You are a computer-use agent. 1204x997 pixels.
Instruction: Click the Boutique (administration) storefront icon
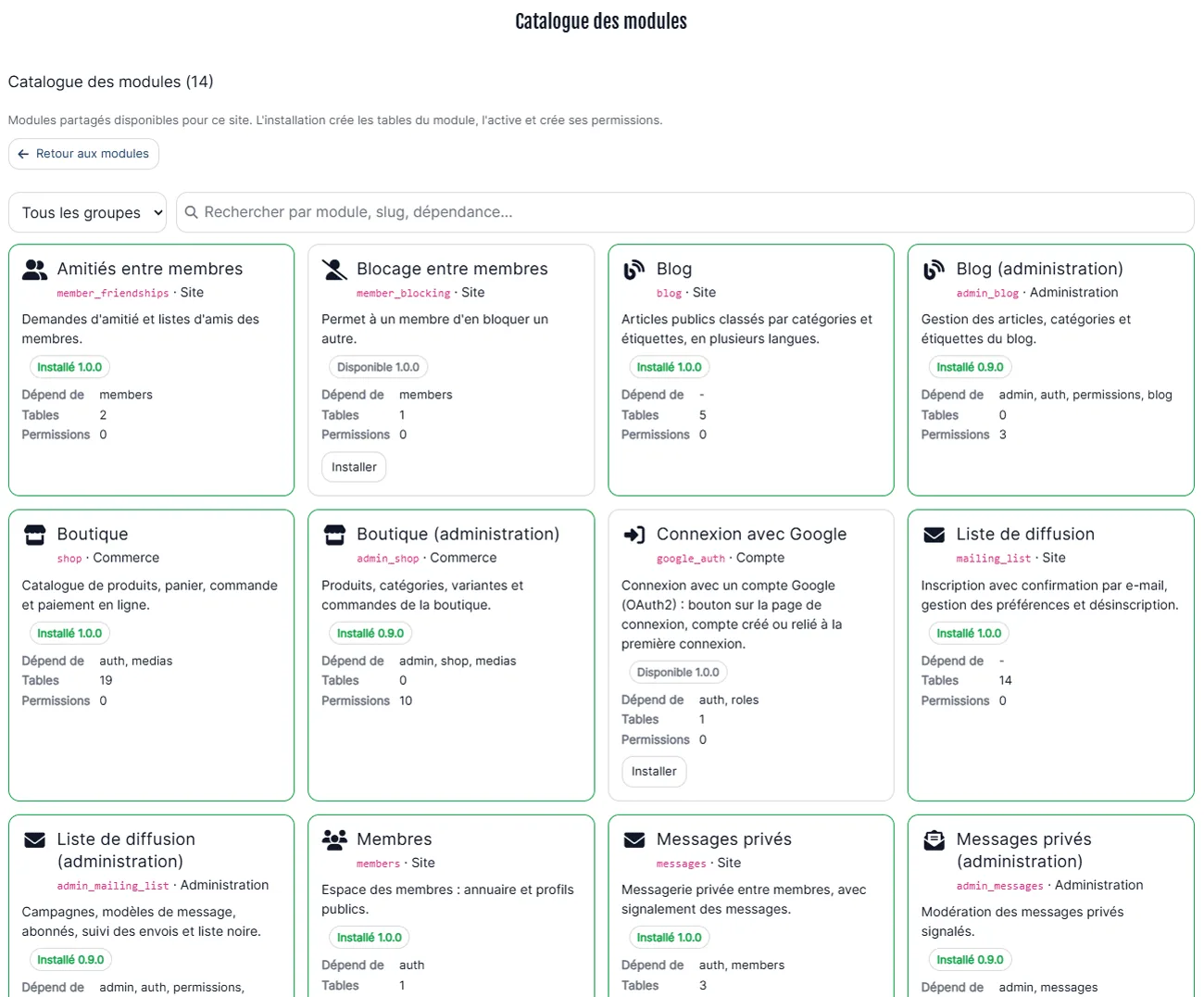point(334,535)
